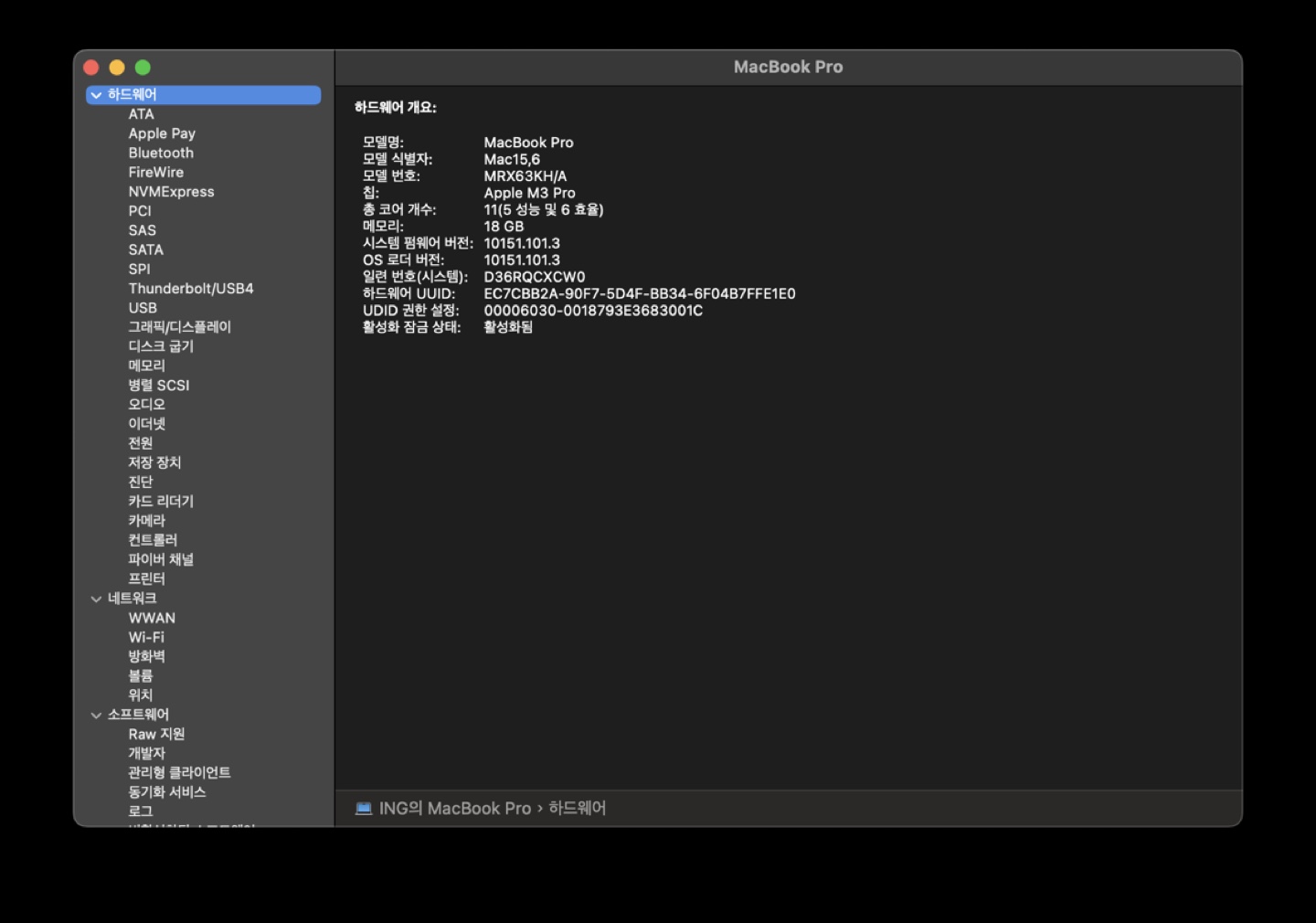1316x923 pixels.
Task: Click the hardware UUID value
Action: click(640, 293)
